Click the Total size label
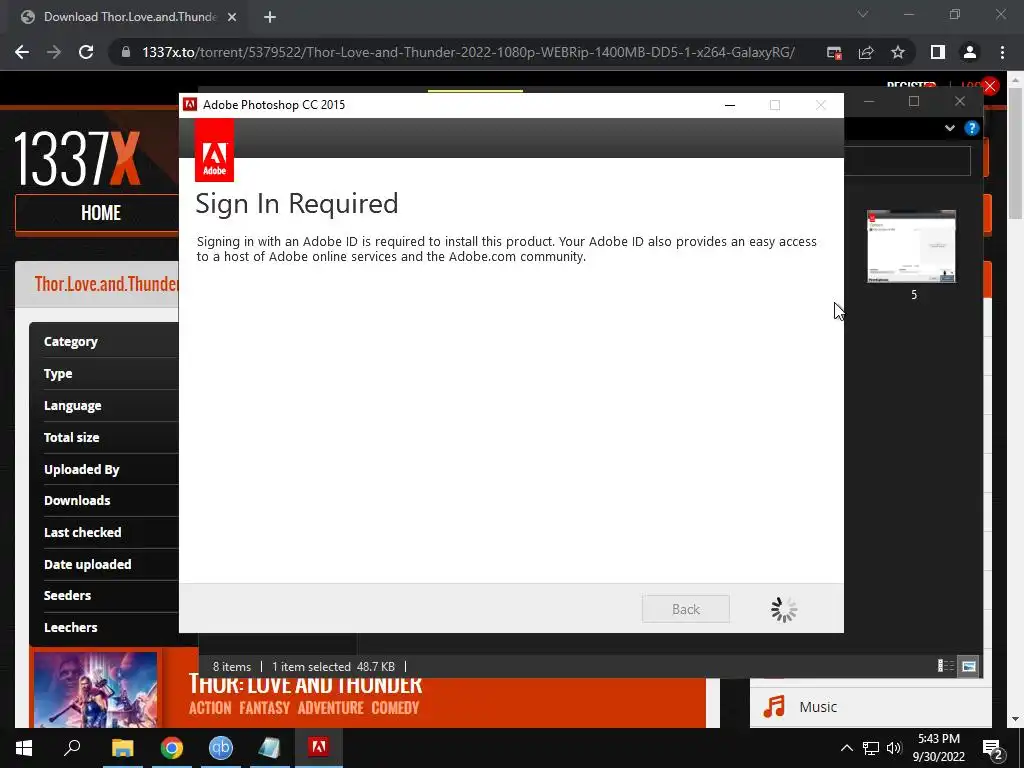 71,438
